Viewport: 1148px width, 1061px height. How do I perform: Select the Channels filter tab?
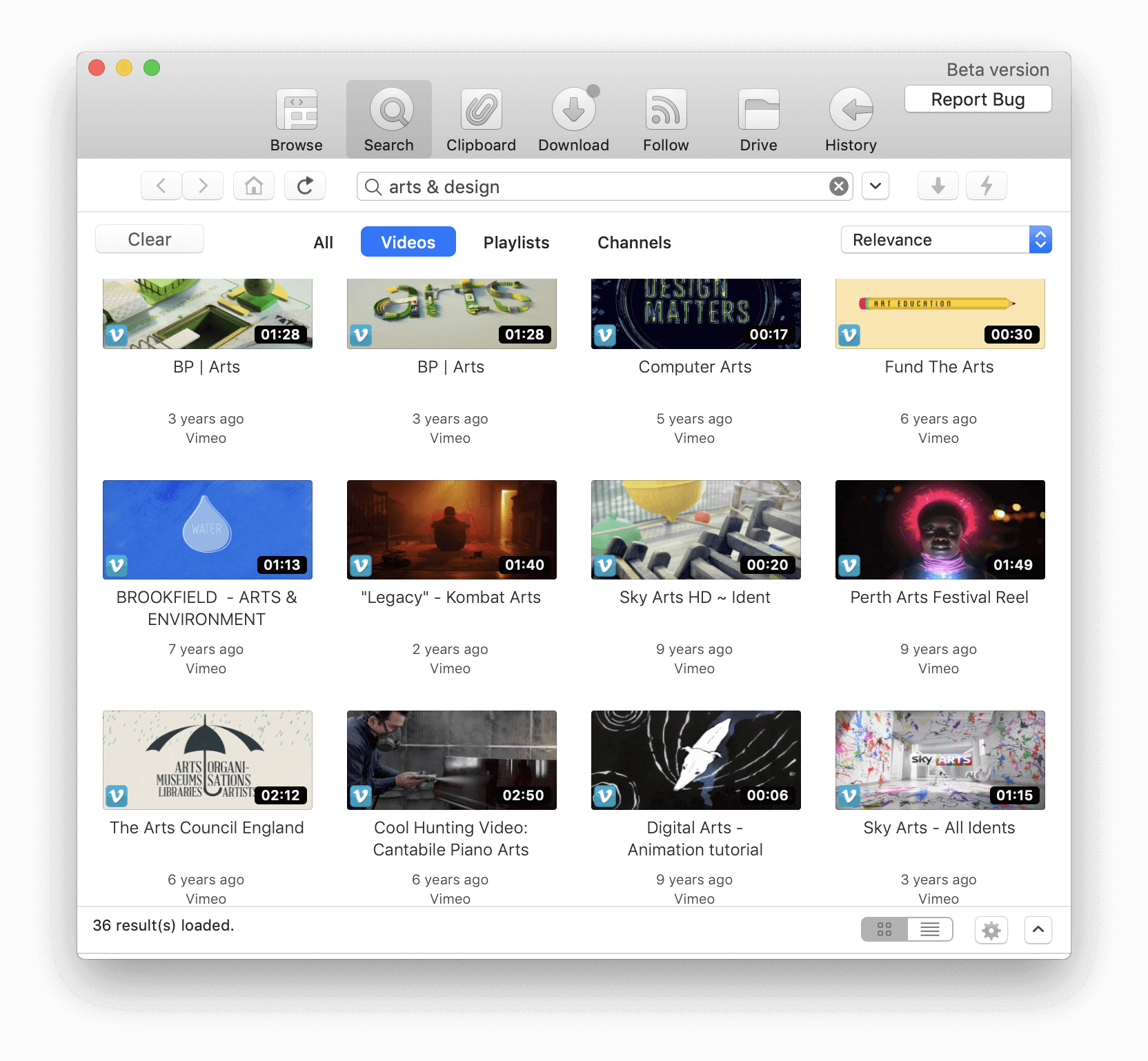click(x=635, y=242)
